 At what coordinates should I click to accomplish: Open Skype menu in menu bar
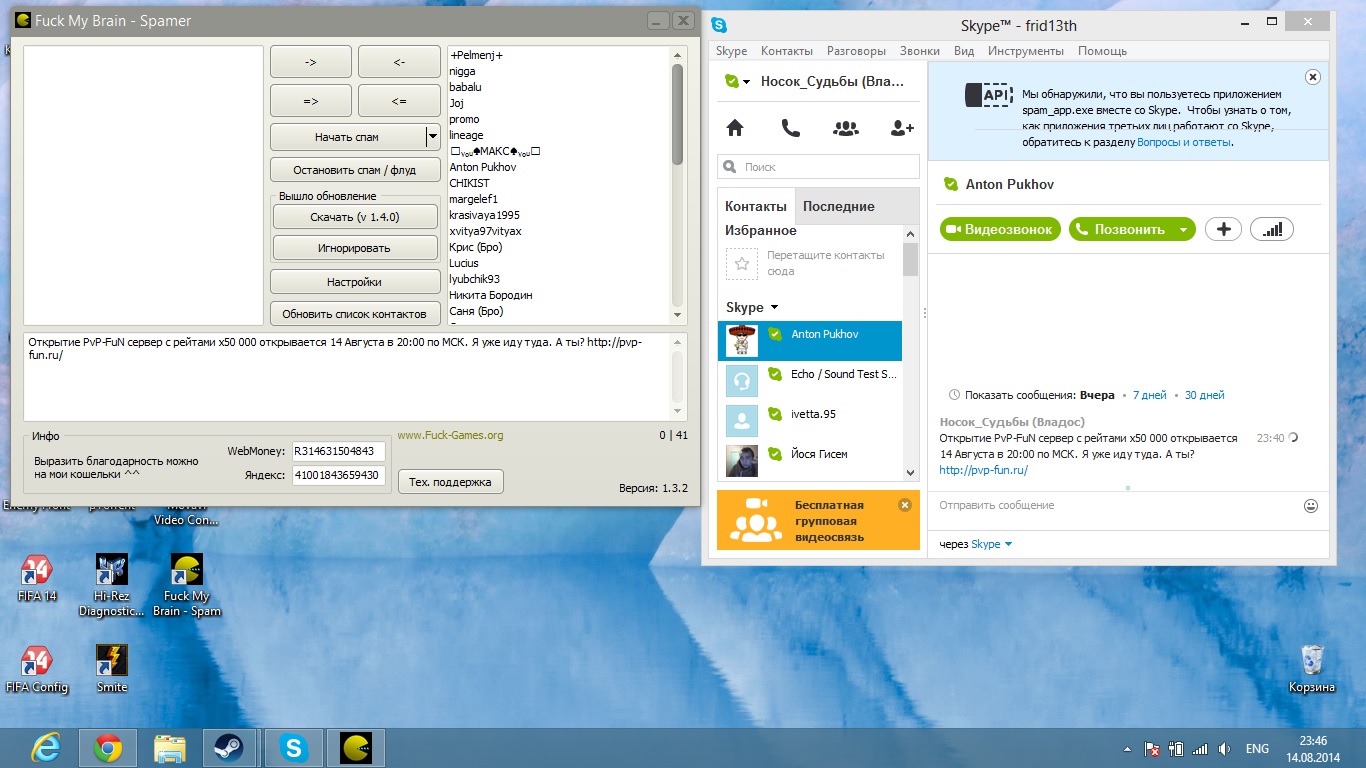coord(732,51)
